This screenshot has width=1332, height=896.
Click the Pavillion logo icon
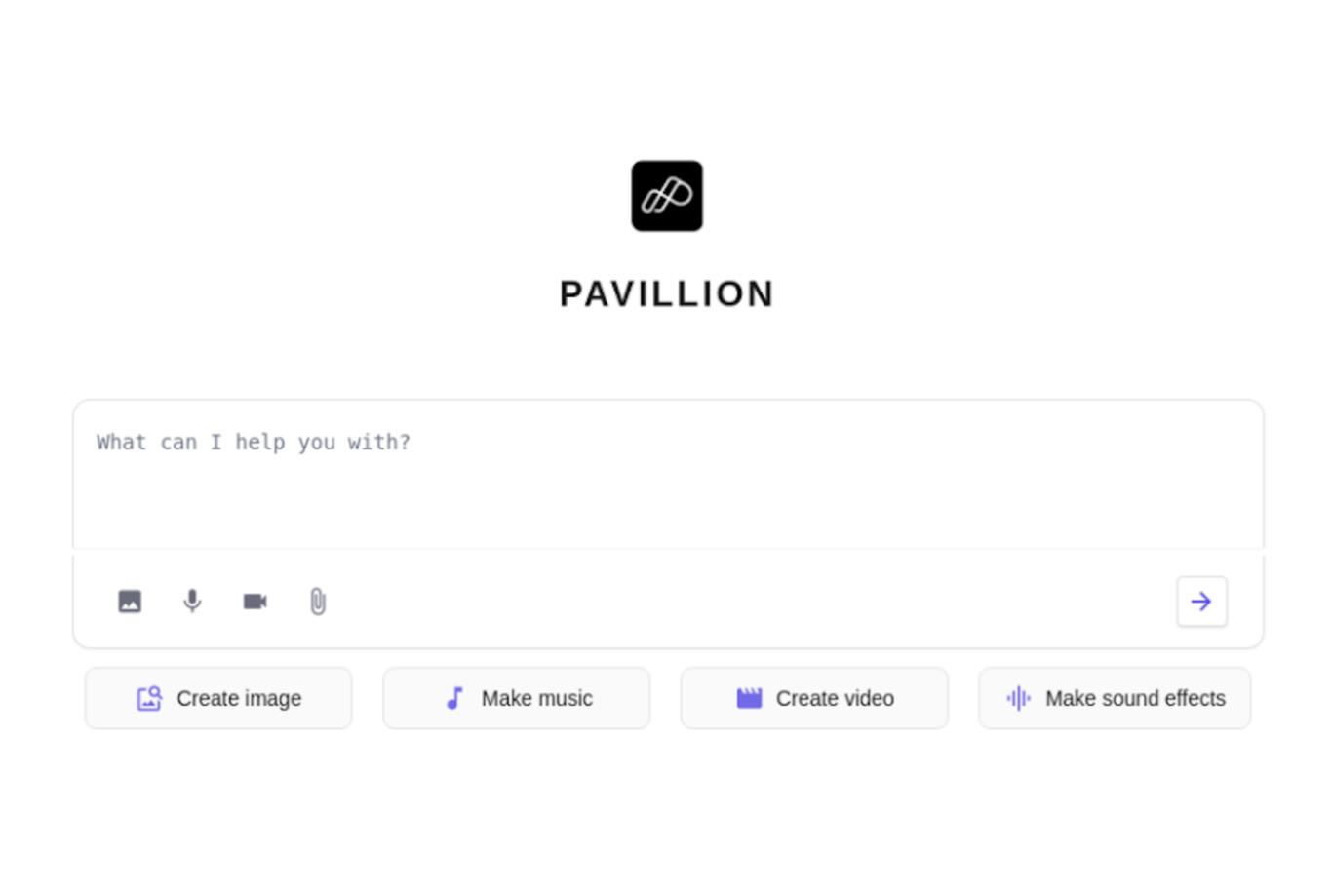[667, 196]
